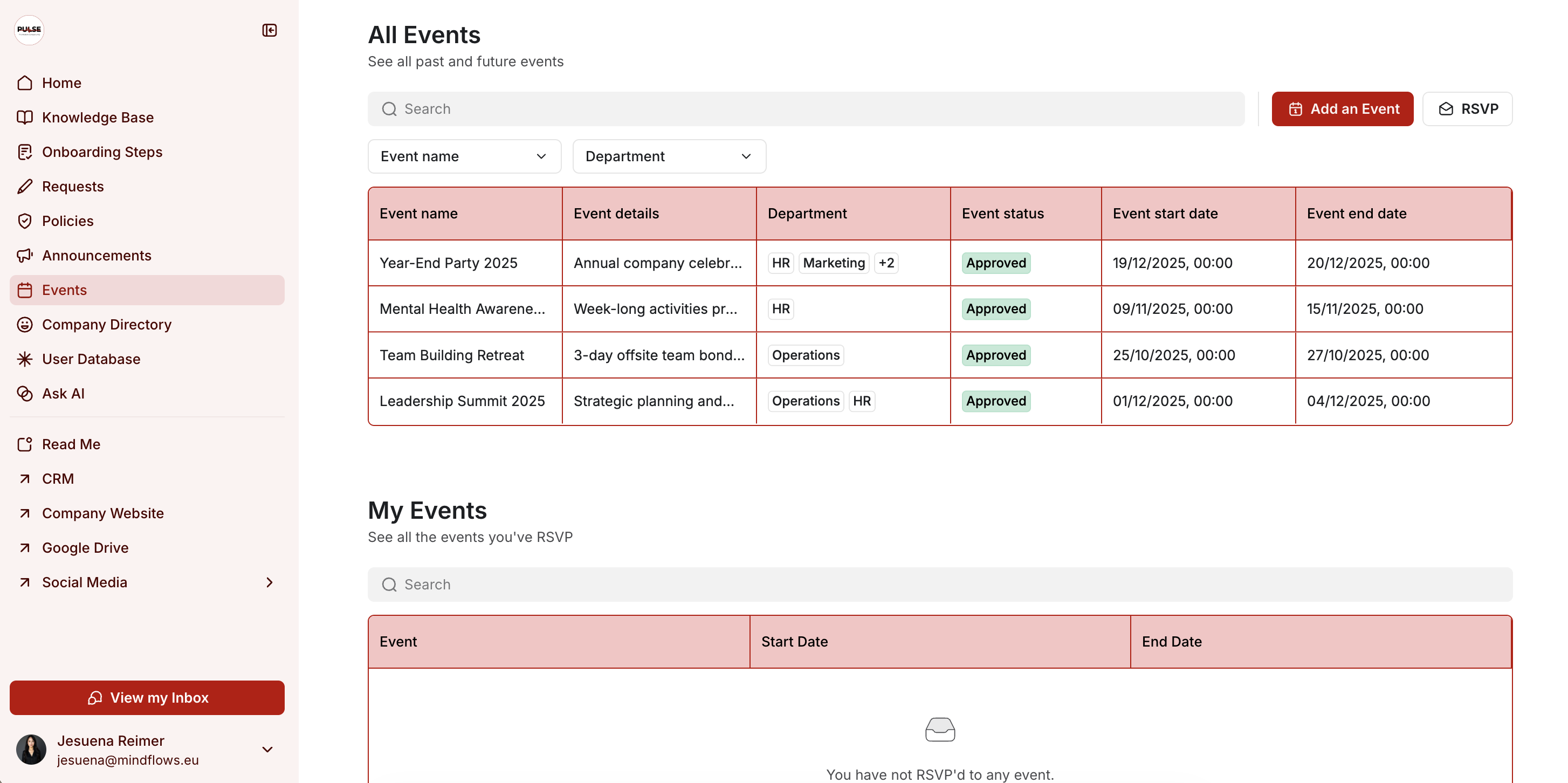
Task: Expand the user account menu chevron
Action: click(x=267, y=750)
